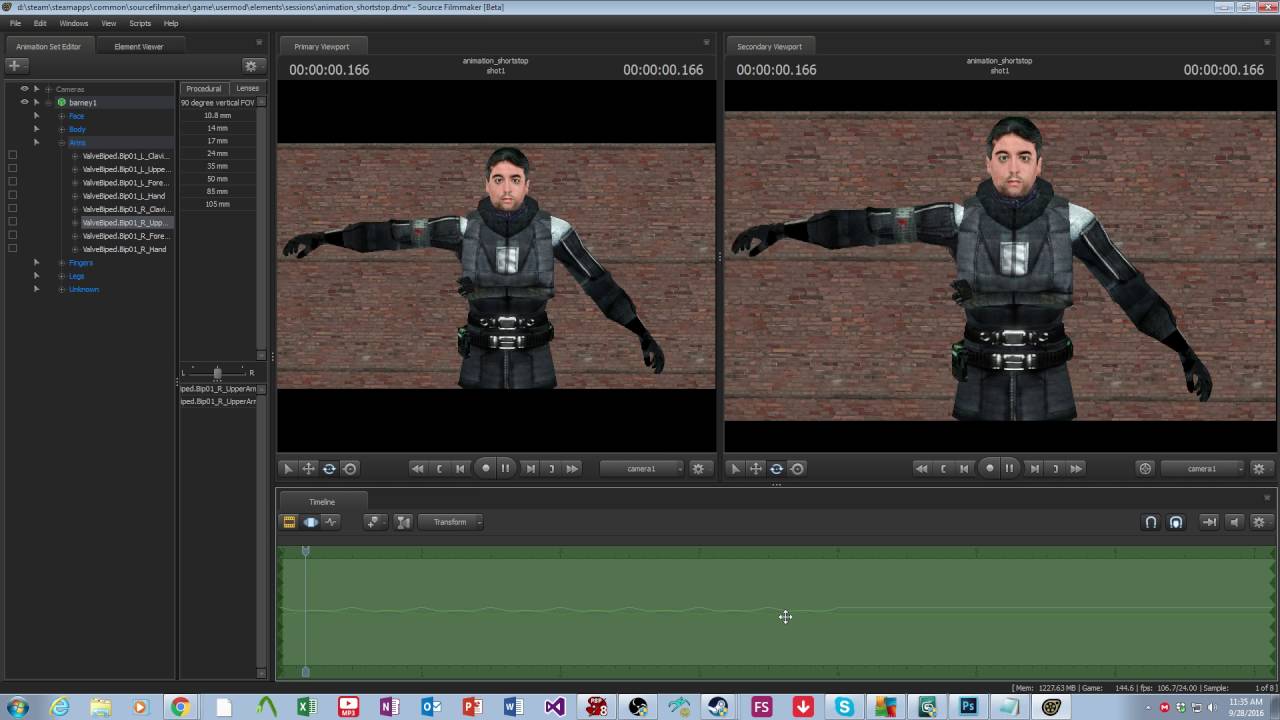The height and width of the screenshot is (720, 1280).
Task: Switch timeline to Motion Editor mode
Action: click(311, 522)
